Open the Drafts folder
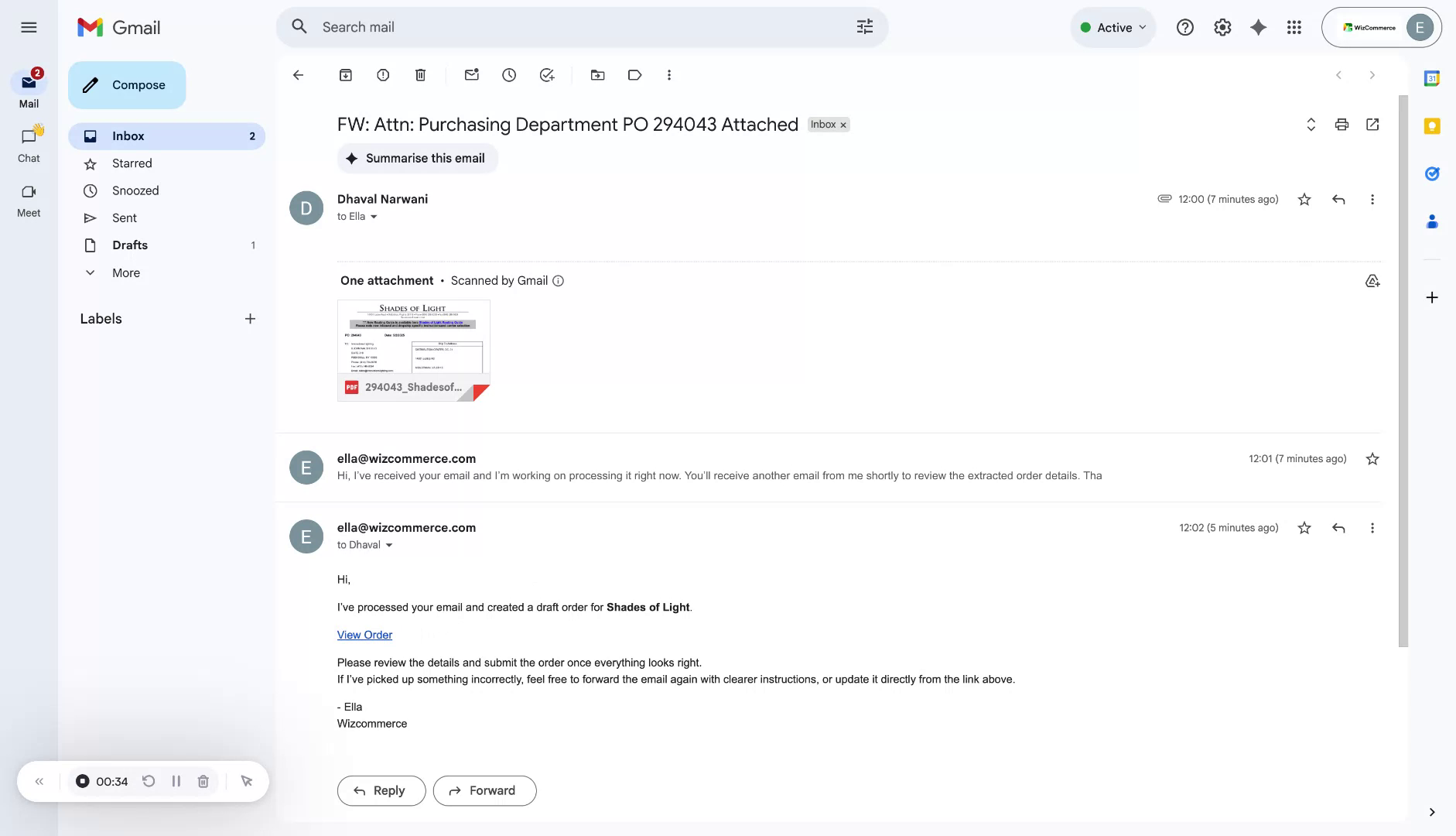 (129, 245)
